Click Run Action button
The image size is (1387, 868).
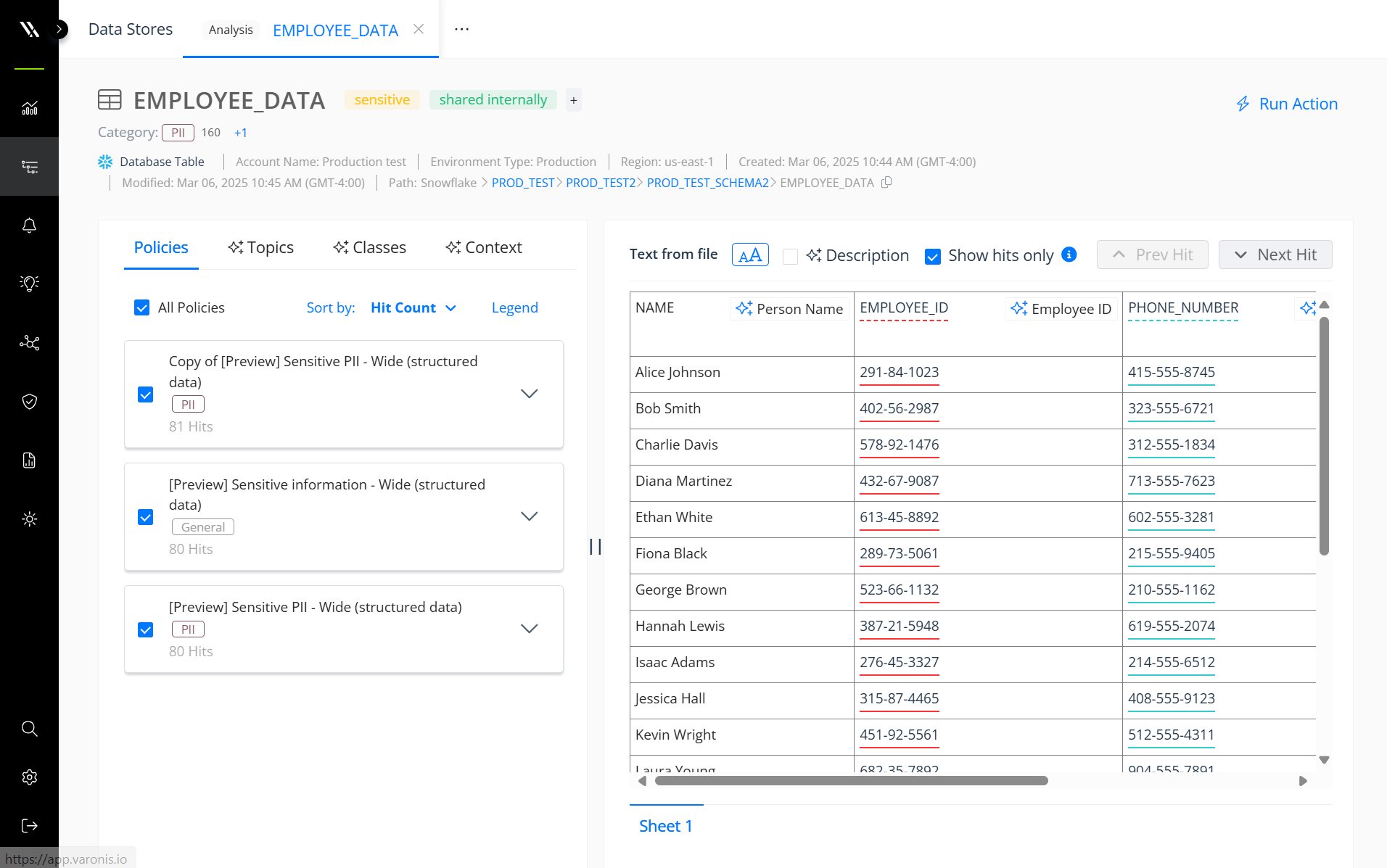point(1287,104)
